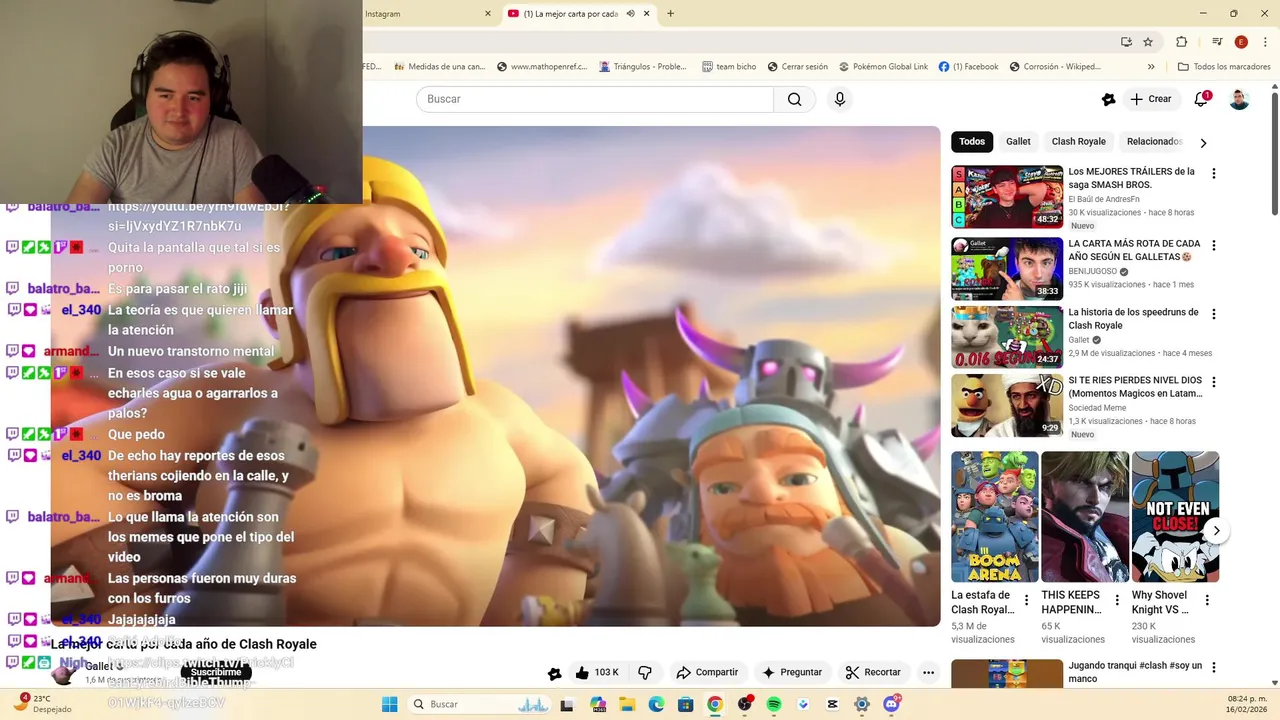1280x720 pixels.
Task: Click the Windows taskbar Buscar box
Action: point(480,704)
